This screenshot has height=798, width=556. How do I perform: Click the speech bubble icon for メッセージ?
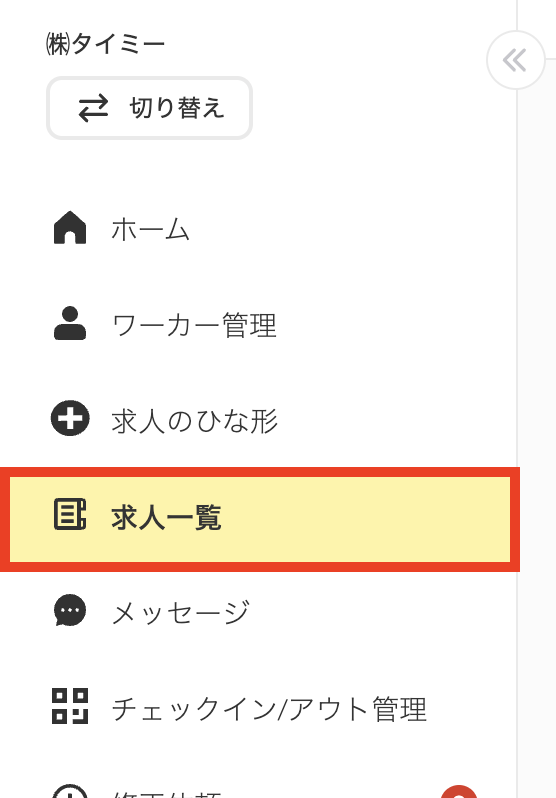point(70,610)
